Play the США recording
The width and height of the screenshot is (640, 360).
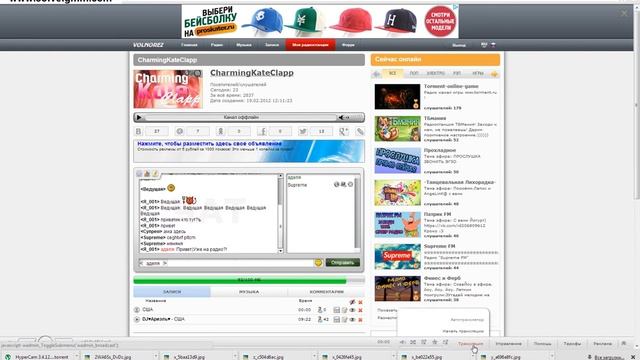click(x=137, y=310)
